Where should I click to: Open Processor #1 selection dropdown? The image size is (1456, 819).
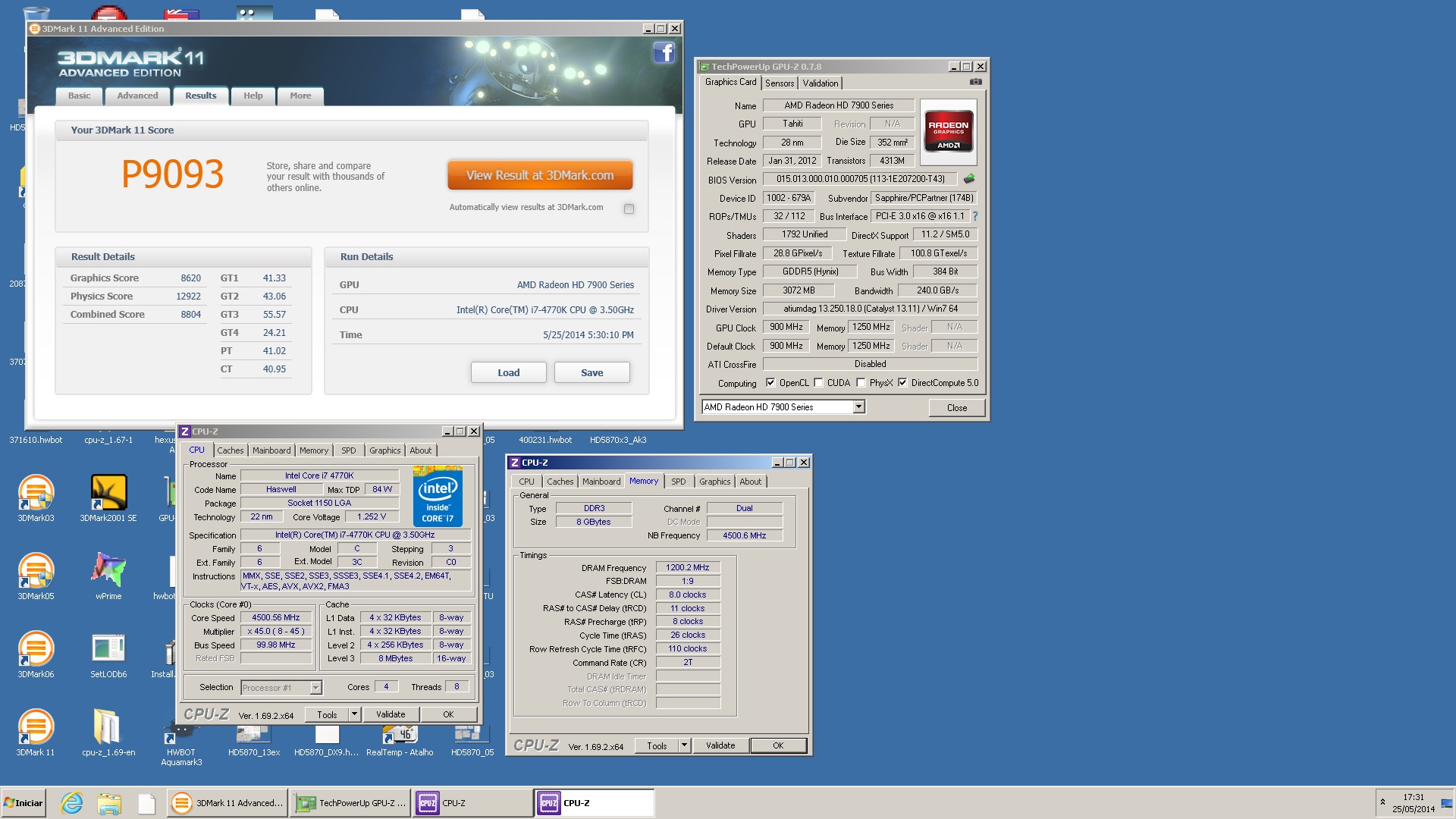(315, 688)
